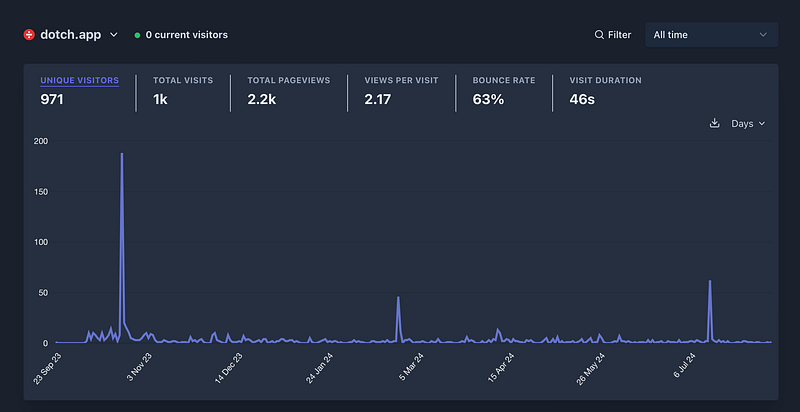Display the Visit Duration metric

(605, 90)
